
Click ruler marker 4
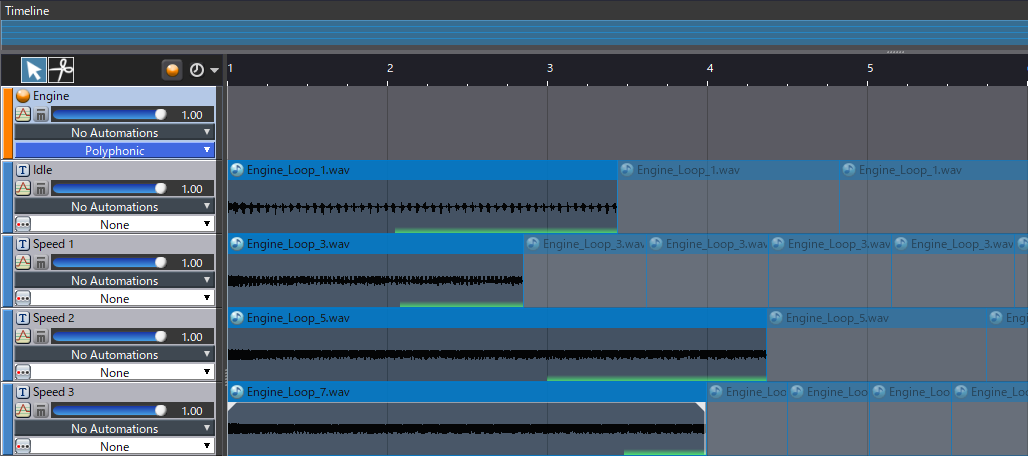tap(710, 68)
